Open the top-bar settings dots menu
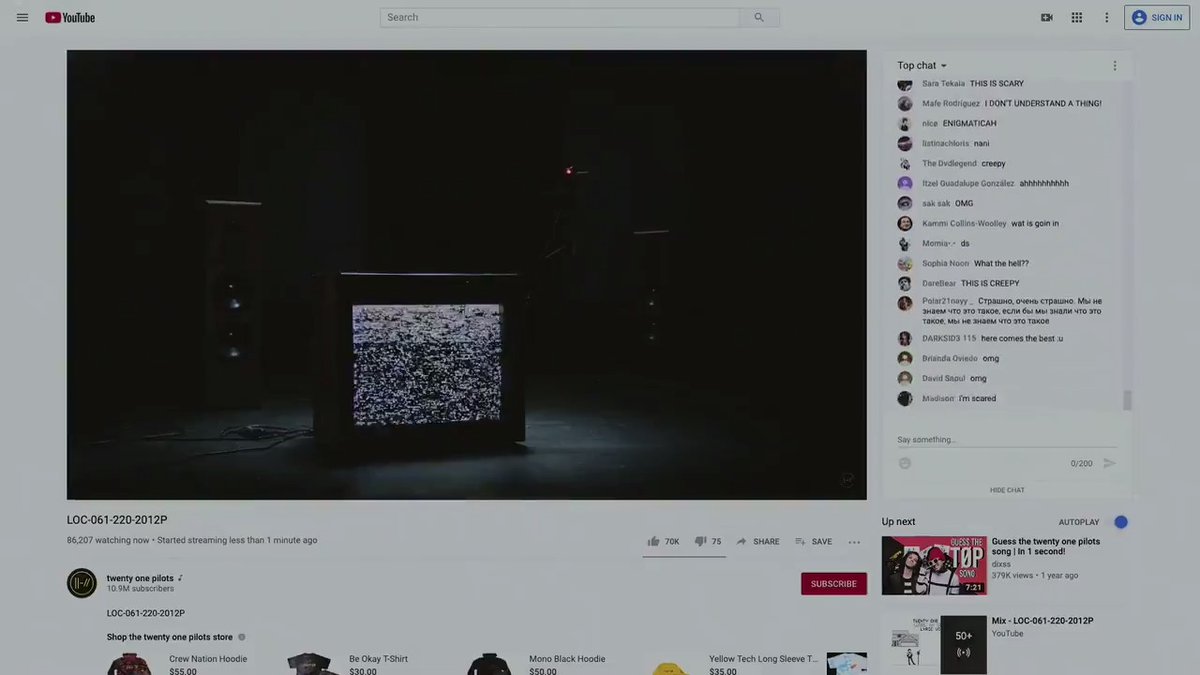The height and width of the screenshot is (675, 1200). coord(1107,17)
